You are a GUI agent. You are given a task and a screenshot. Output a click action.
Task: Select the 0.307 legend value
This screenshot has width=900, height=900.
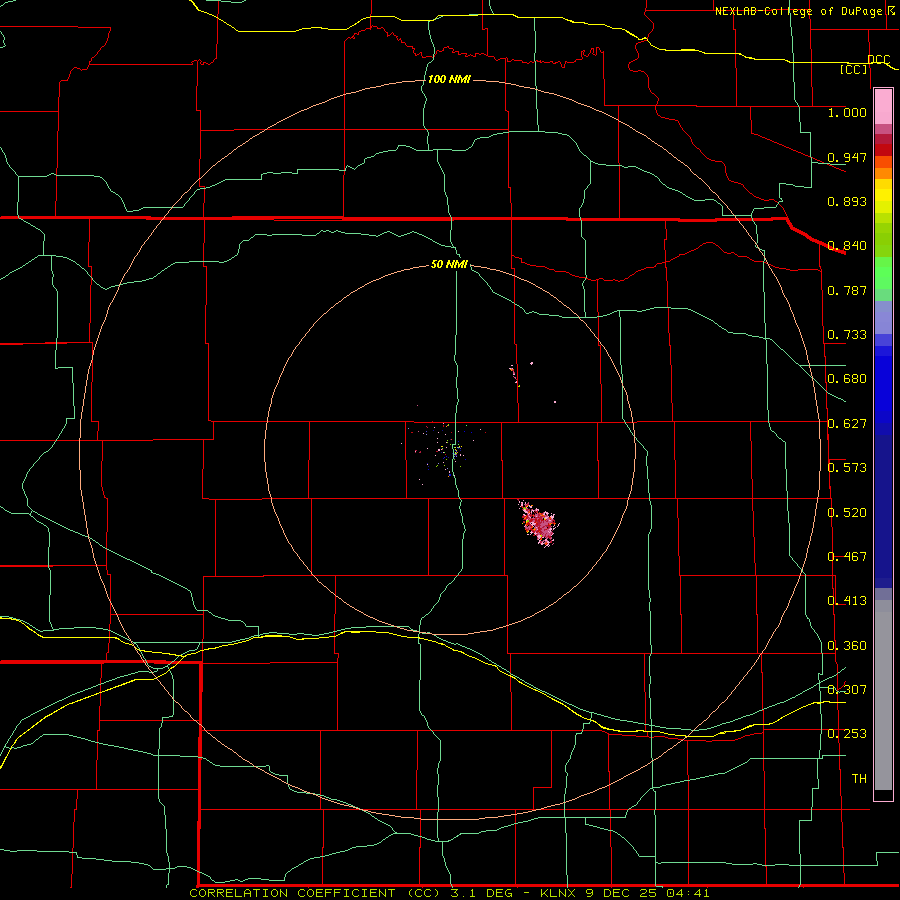(847, 689)
